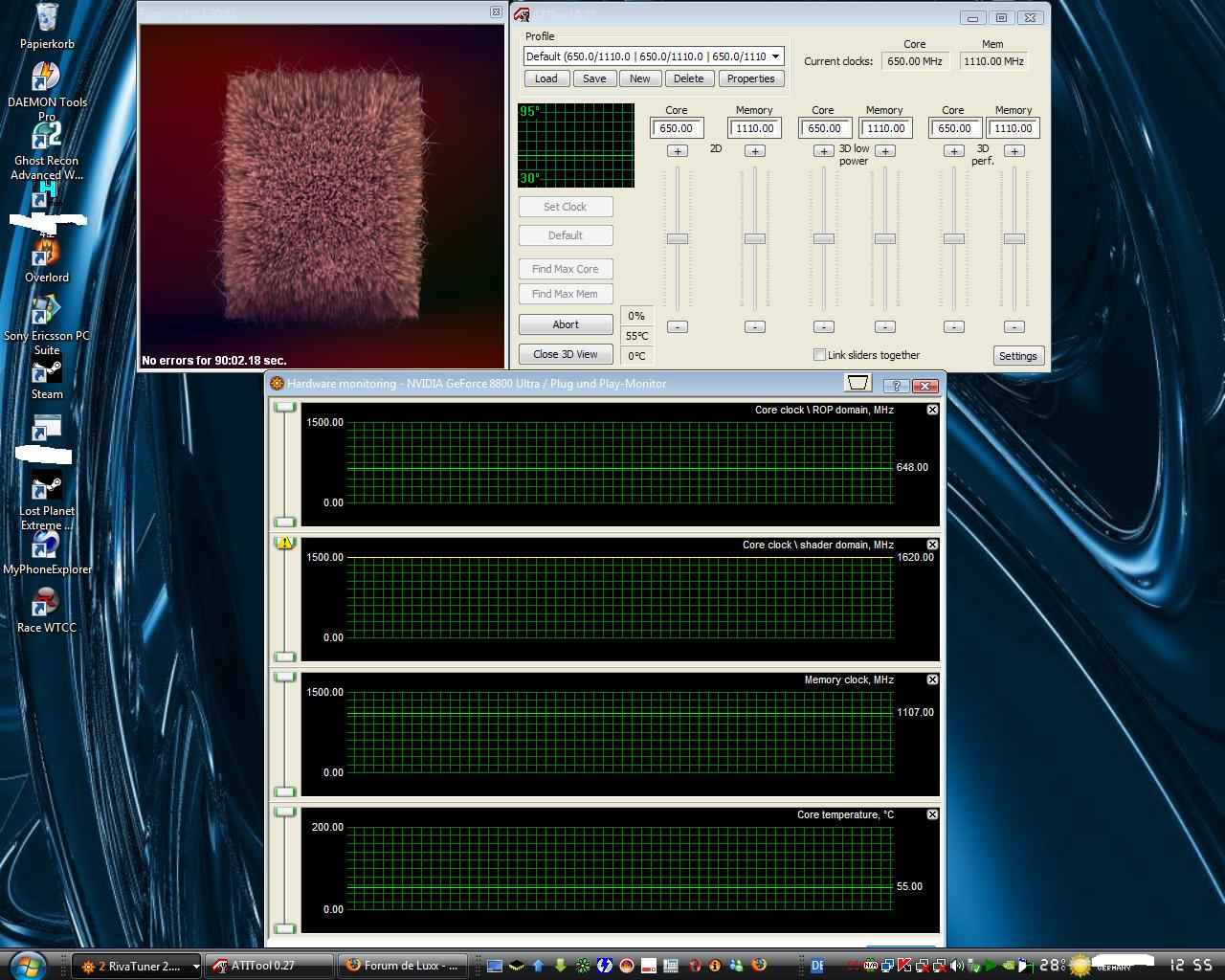Click the 2D Core plus stepper
1225x980 pixels.
678,151
